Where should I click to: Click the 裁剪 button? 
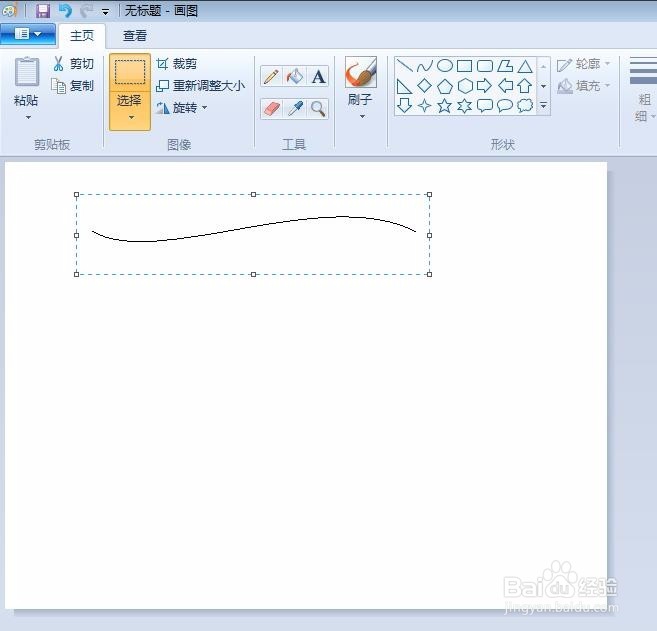coord(177,64)
